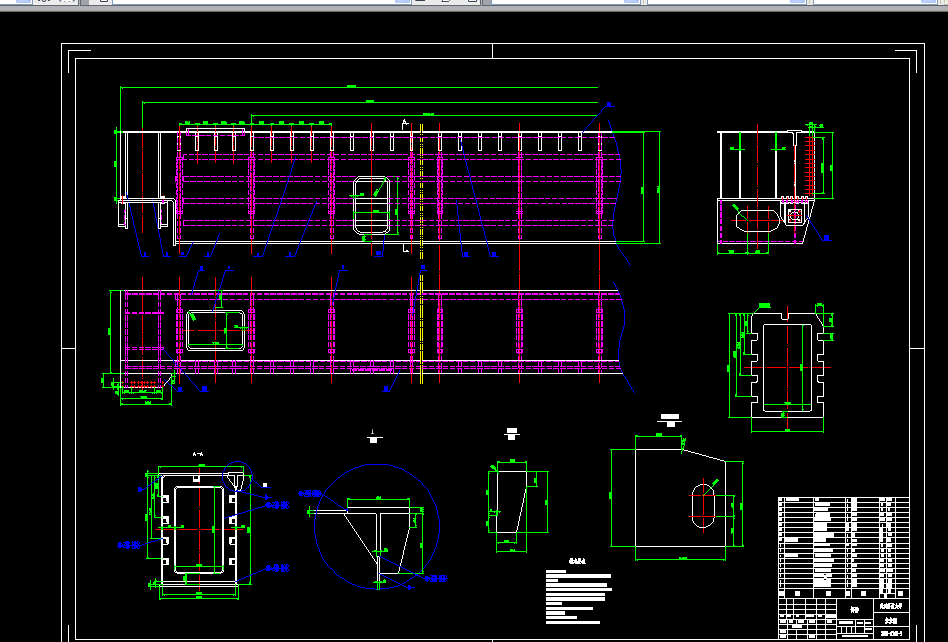The width and height of the screenshot is (948, 642).
Task: Select the white technical notes text block
Action: pyautogui.click(x=579, y=596)
